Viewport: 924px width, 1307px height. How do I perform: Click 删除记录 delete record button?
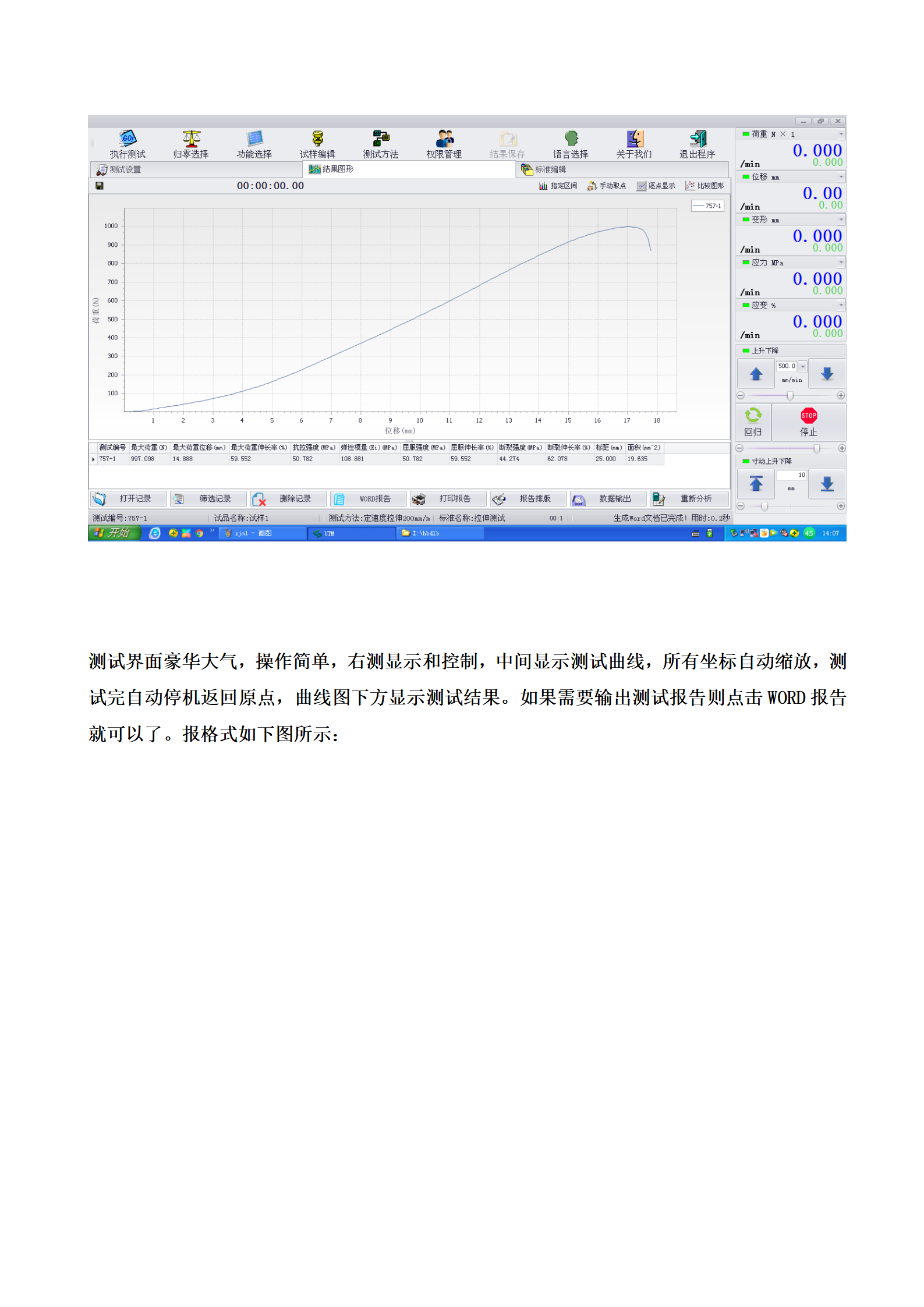click(288, 499)
